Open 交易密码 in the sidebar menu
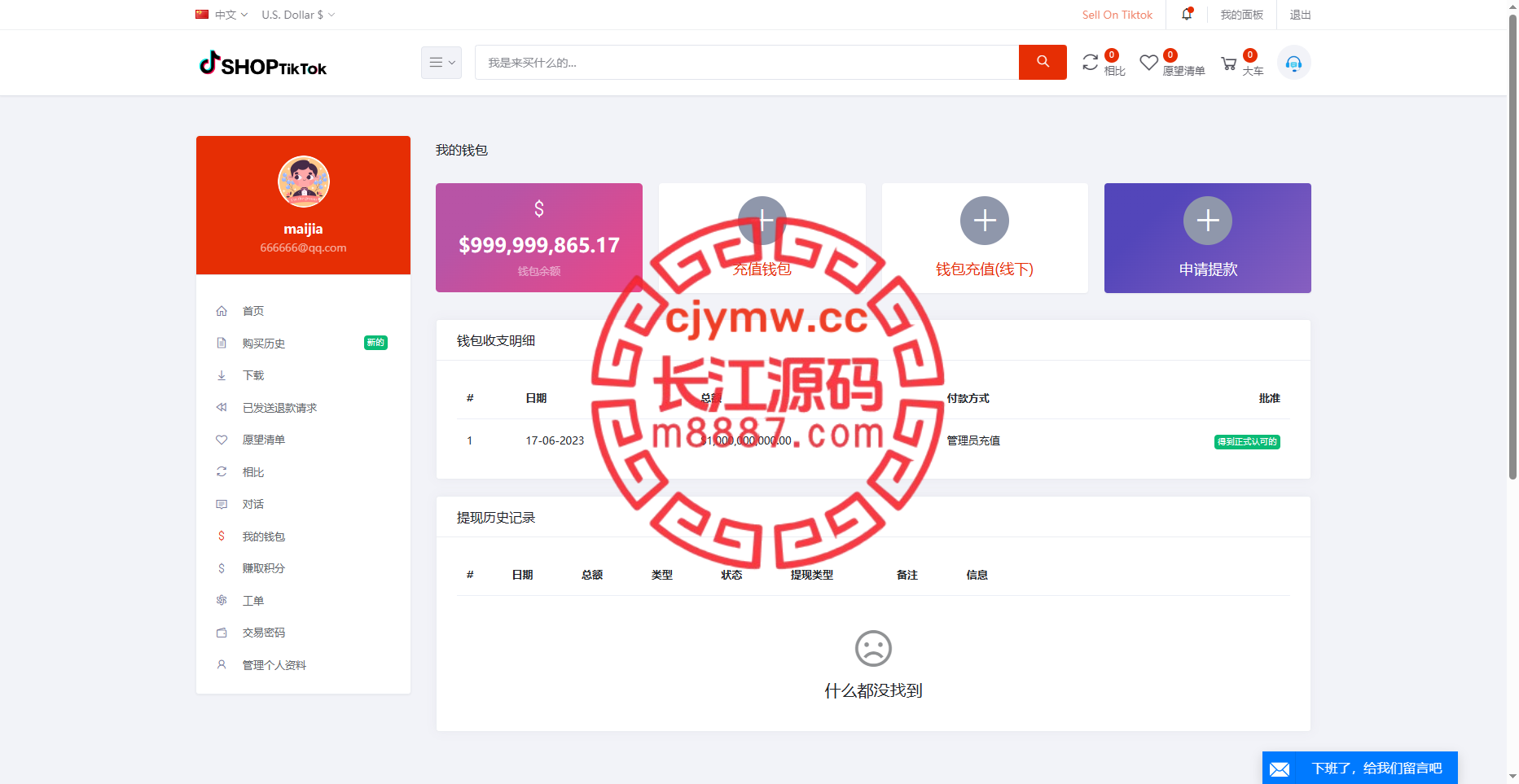This screenshot has width=1519, height=784. pos(264,633)
